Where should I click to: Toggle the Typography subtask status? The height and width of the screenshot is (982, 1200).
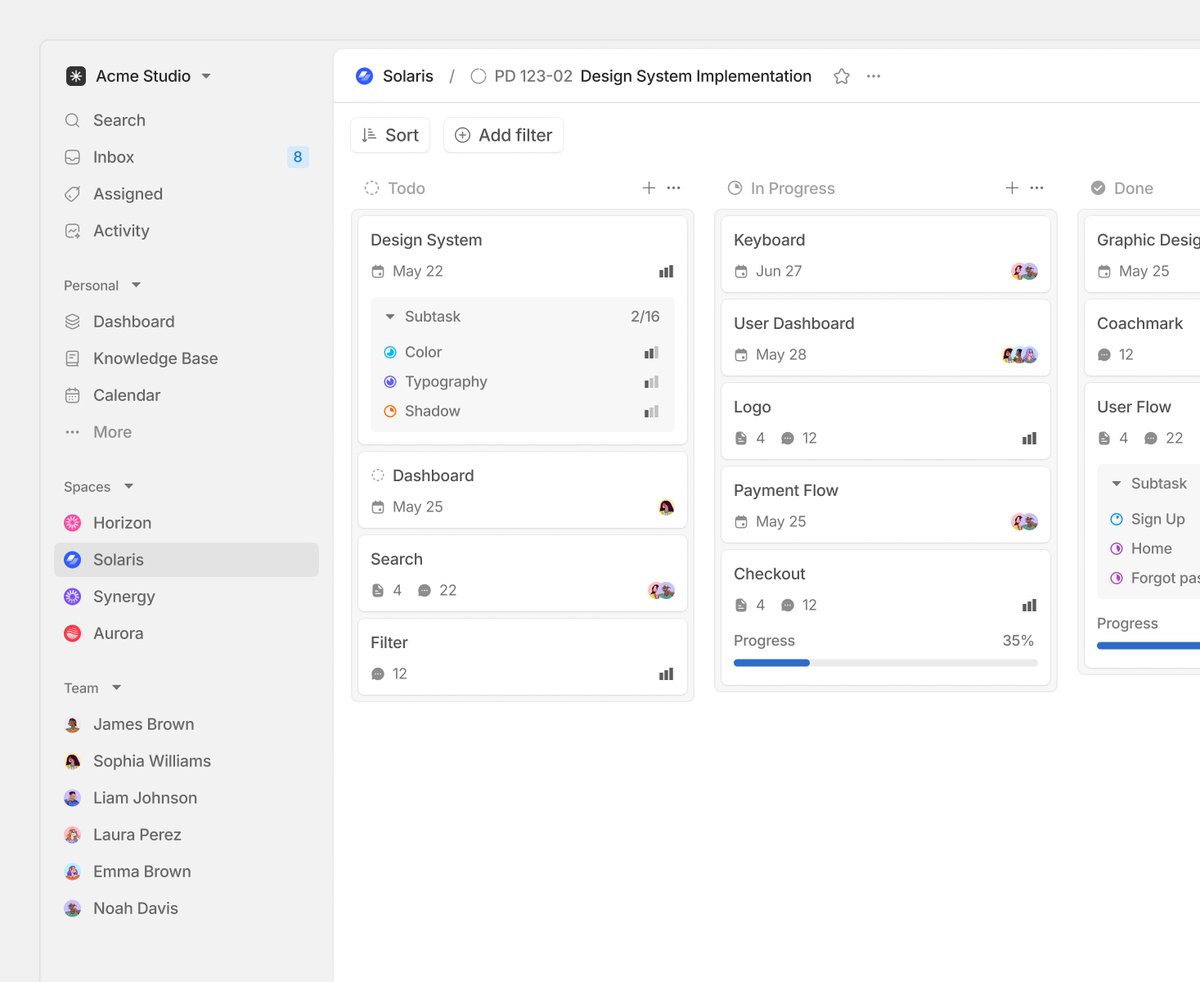[x=390, y=382]
